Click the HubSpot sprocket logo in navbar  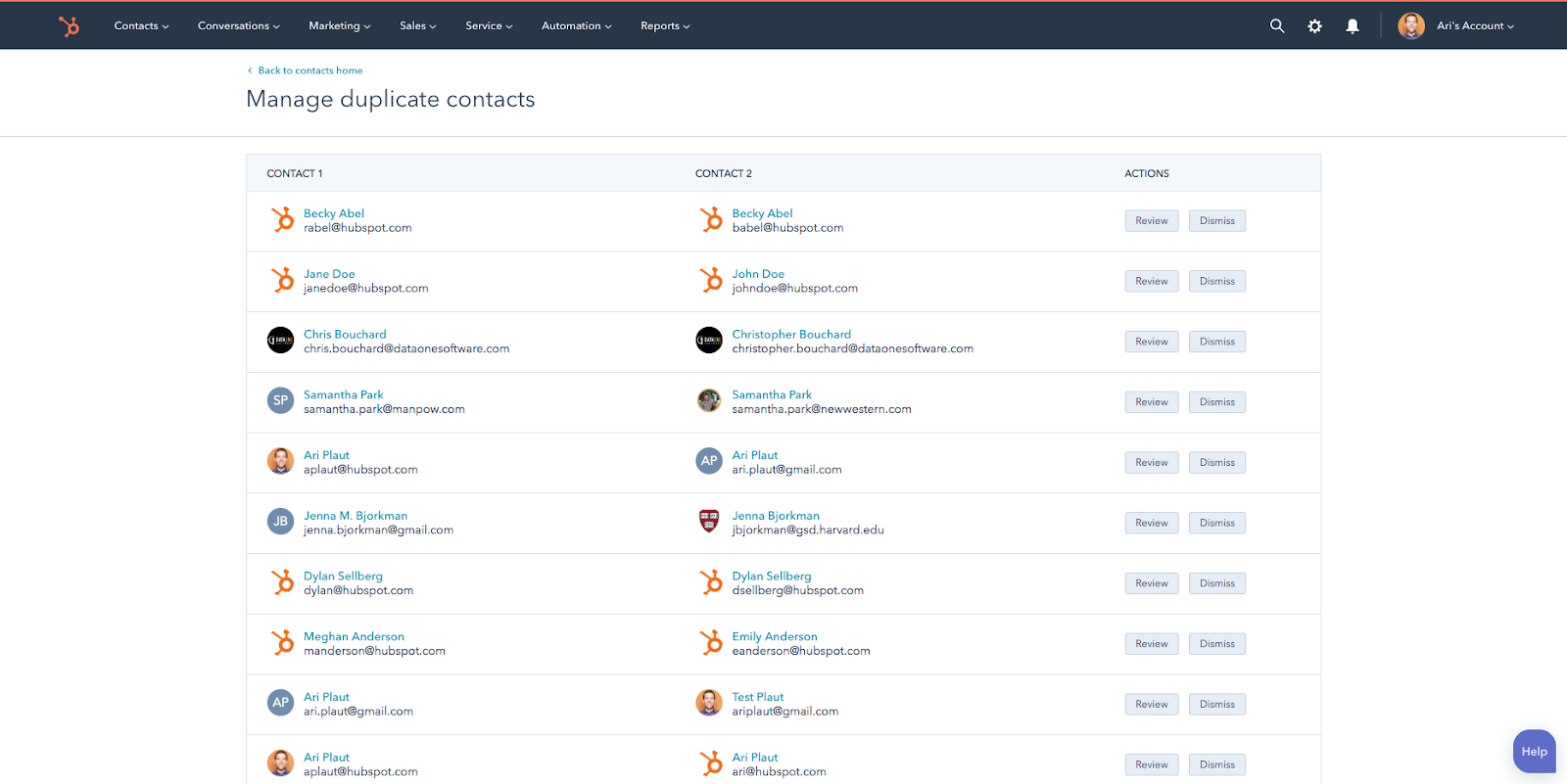70,26
